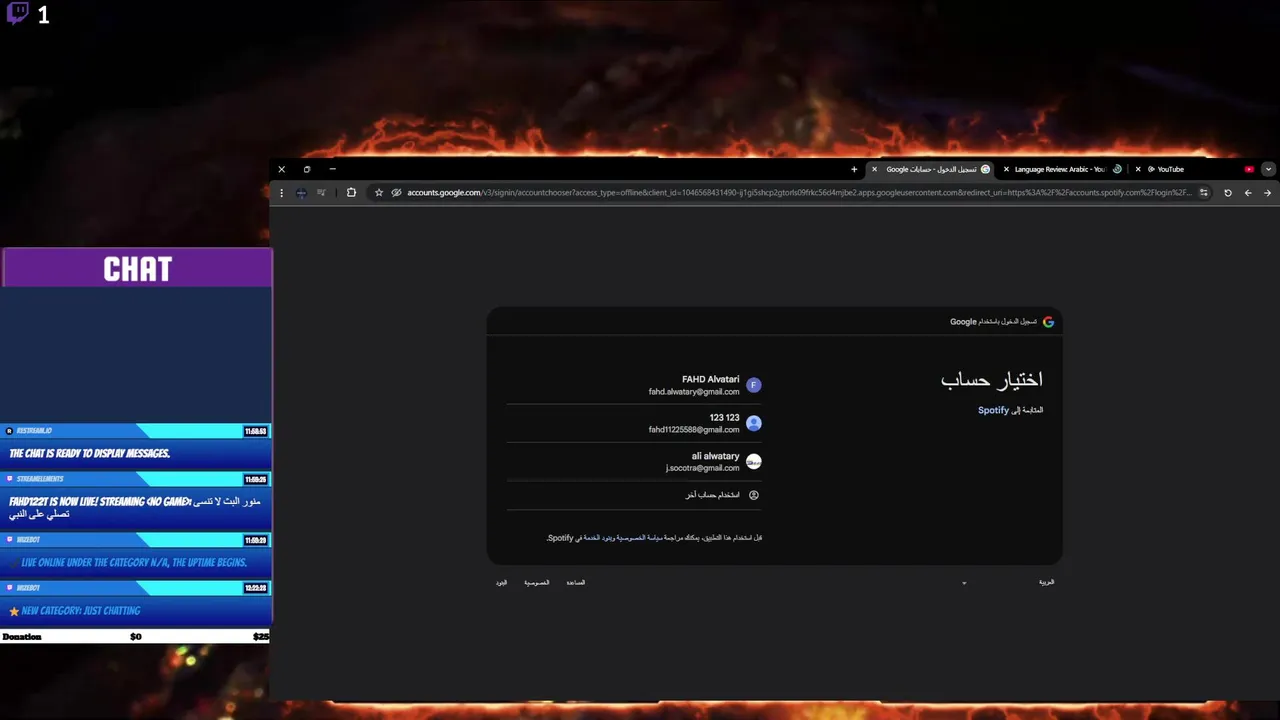Click 'The chat is ready to display messages'
This screenshot has width=1280, height=720.
pyautogui.click(x=90, y=453)
